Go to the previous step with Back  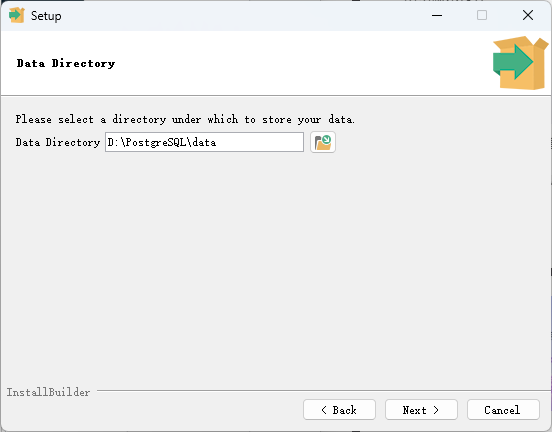(x=339, y=410)
